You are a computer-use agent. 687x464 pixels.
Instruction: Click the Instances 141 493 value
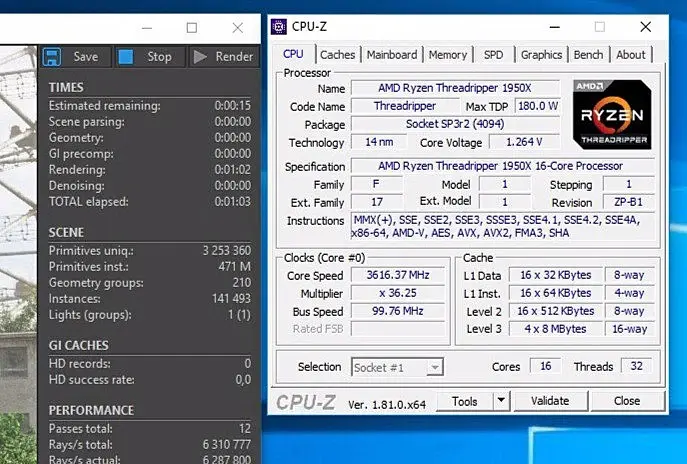coord(231,299)
